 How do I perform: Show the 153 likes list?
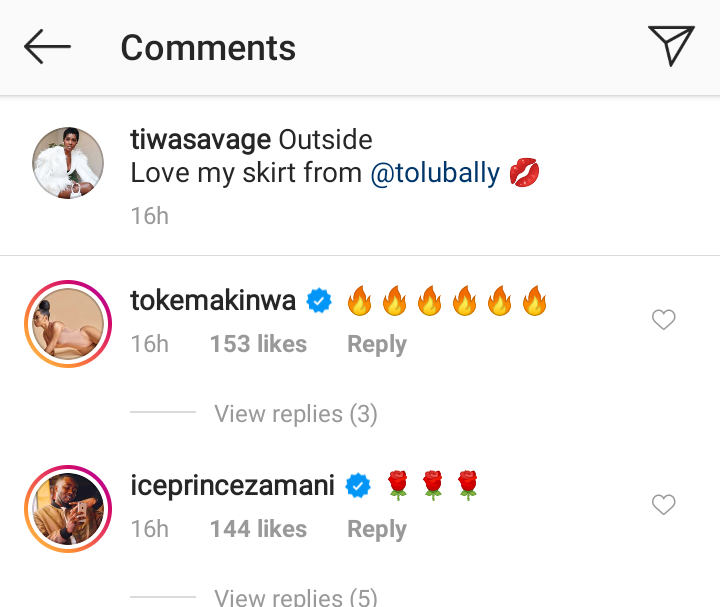tap(258, 344)
